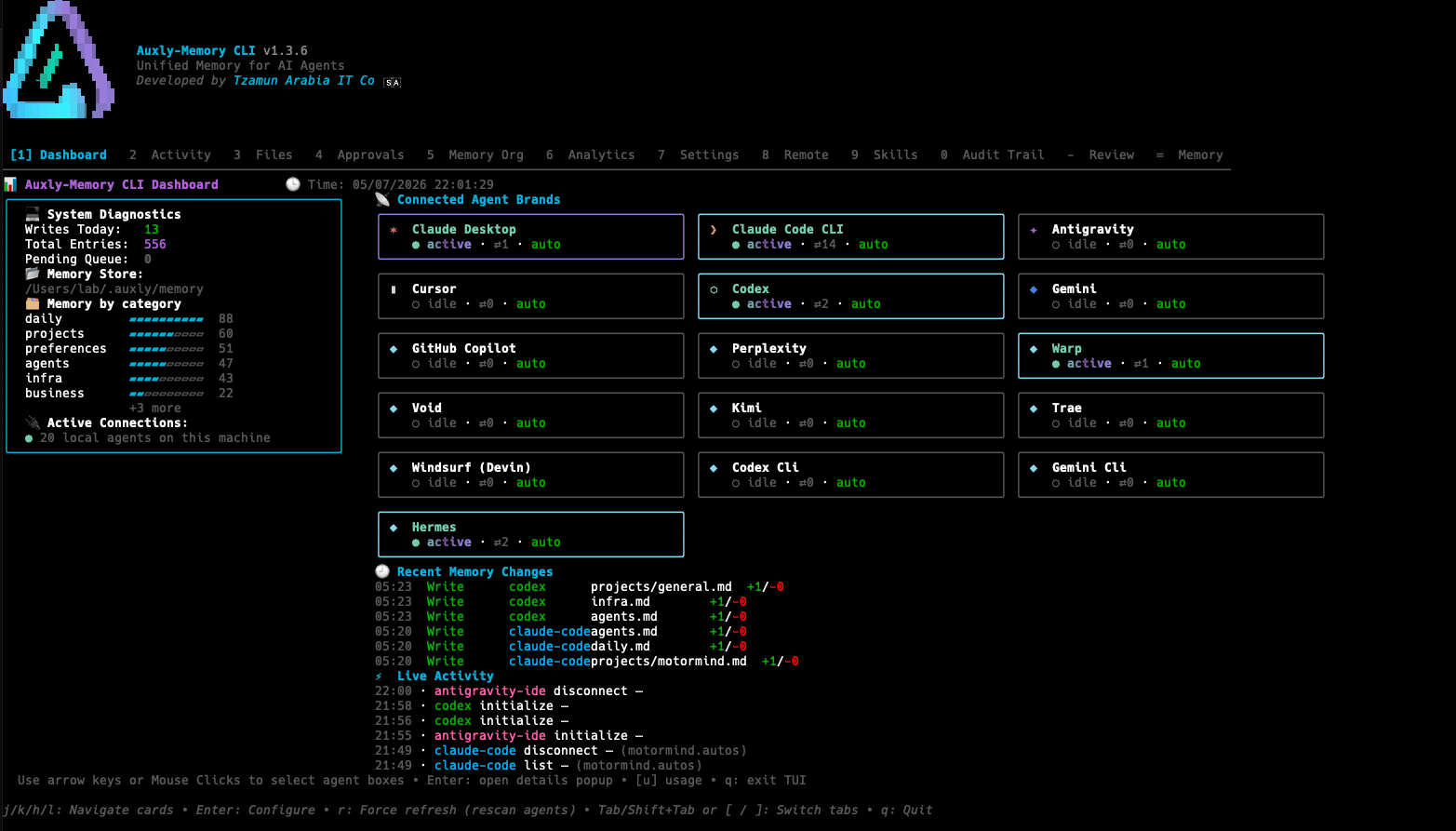The image size is (1456, 831).
Task: Open the Files tab
Action: [x=263, y=155]
